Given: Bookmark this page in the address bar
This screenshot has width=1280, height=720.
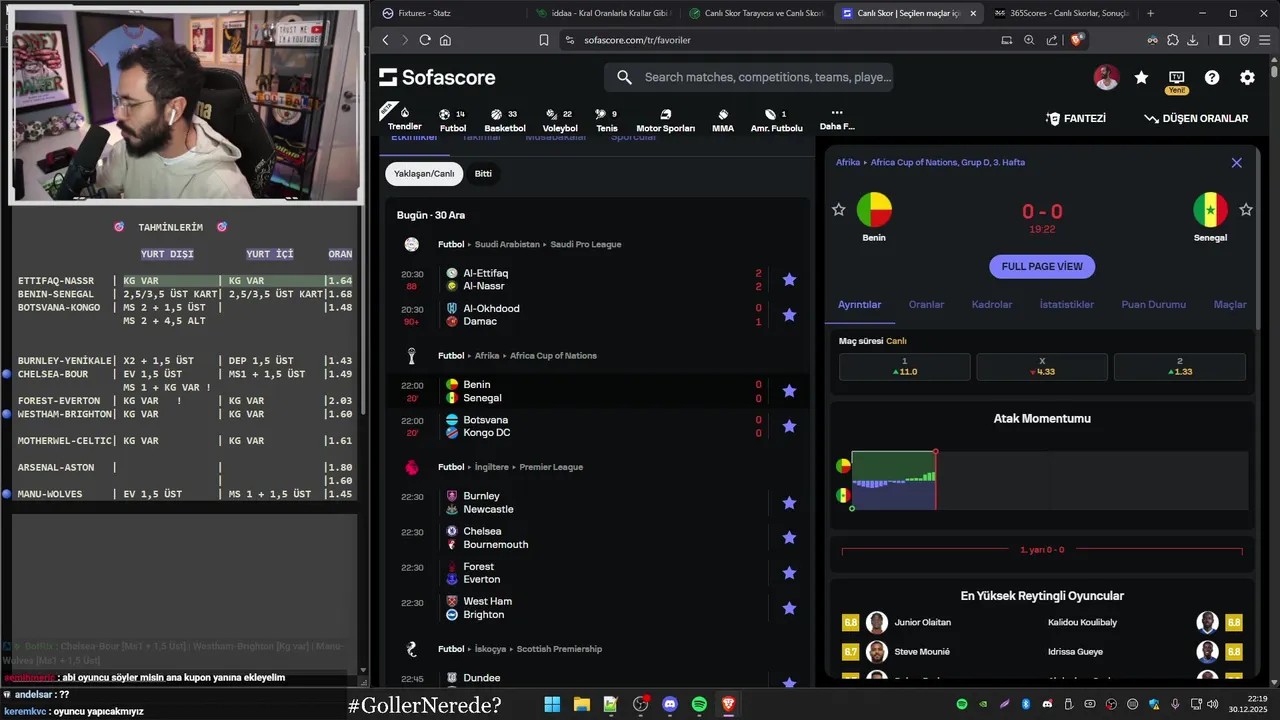Looking at the screenshot, I should point(544,40).
